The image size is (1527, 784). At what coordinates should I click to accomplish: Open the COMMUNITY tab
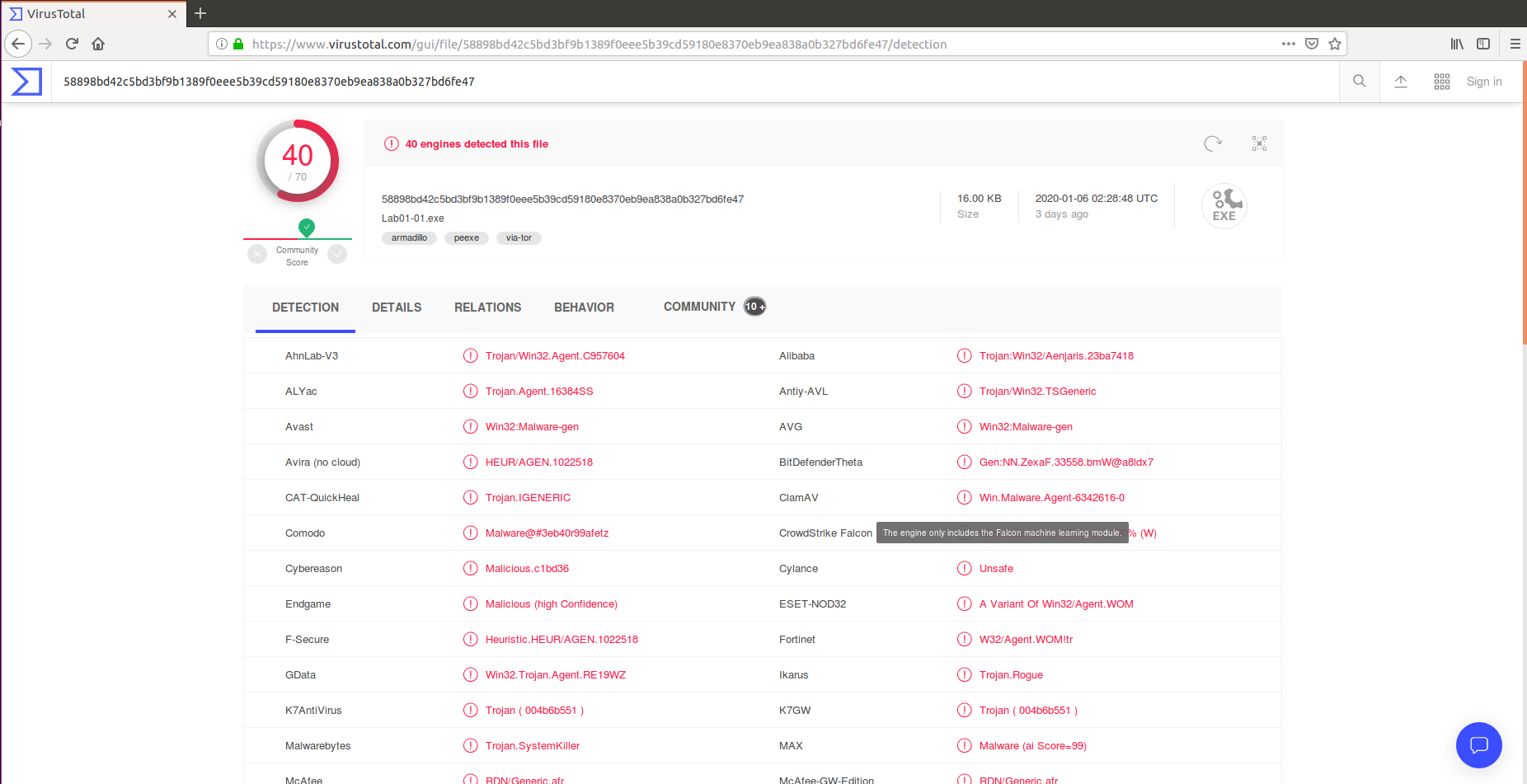[714, 307]
